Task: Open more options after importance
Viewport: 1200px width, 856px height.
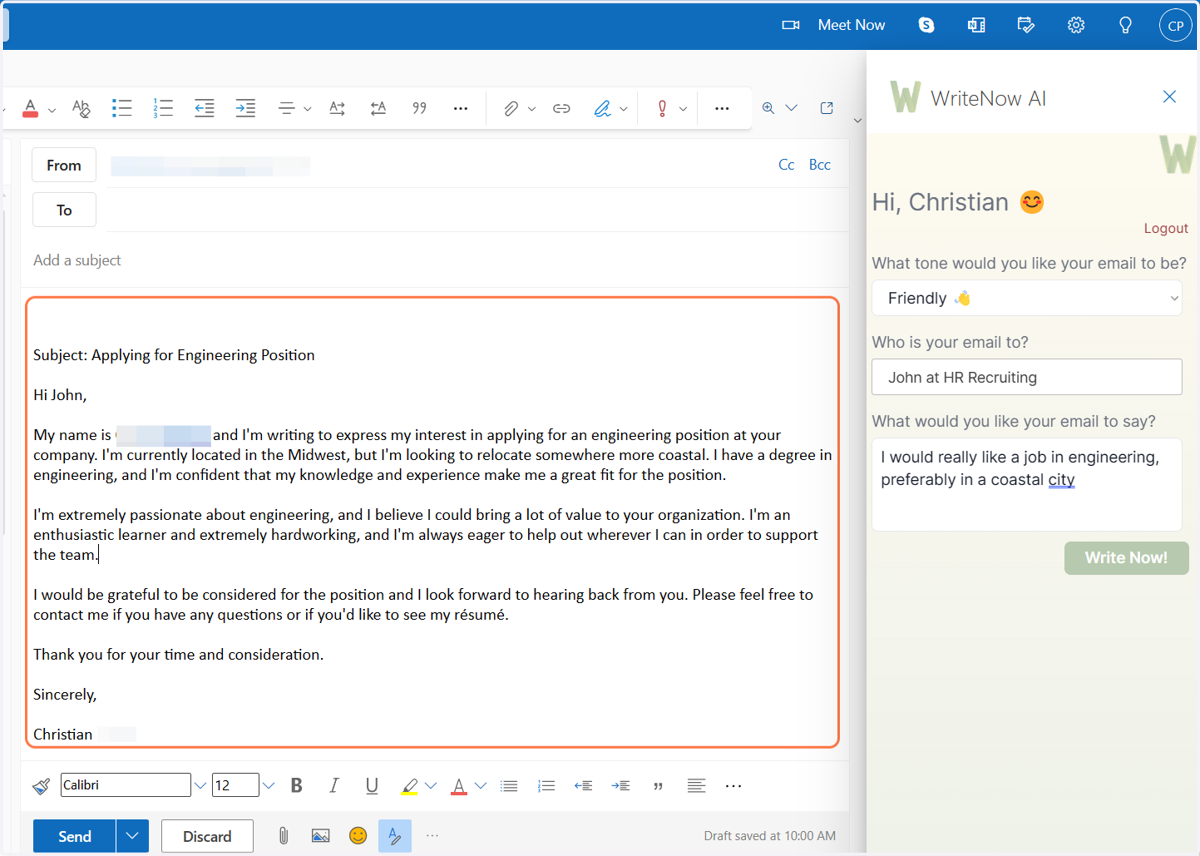Action: click(723, 108)
